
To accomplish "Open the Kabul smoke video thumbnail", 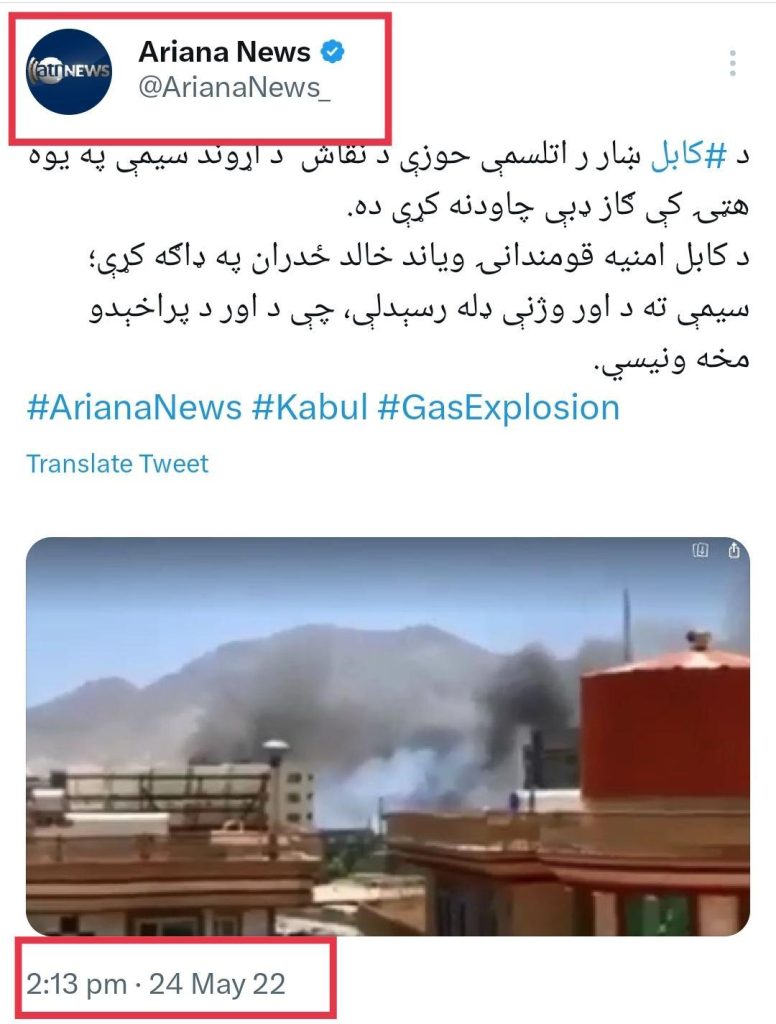I will pyautogui.click(x=388, y=736).
